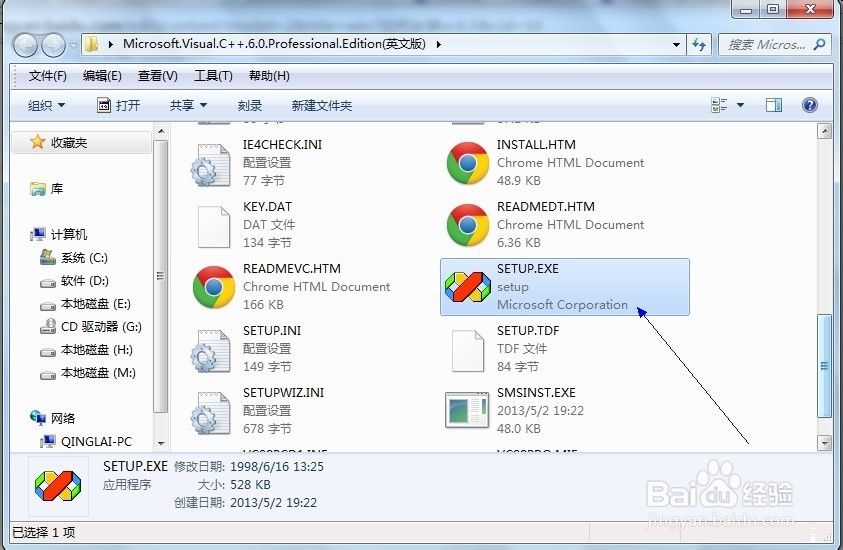This screenshot has height=550, width=843.
Task: Click SETUP.EXE icon in details pane
Action: point(58,485)
